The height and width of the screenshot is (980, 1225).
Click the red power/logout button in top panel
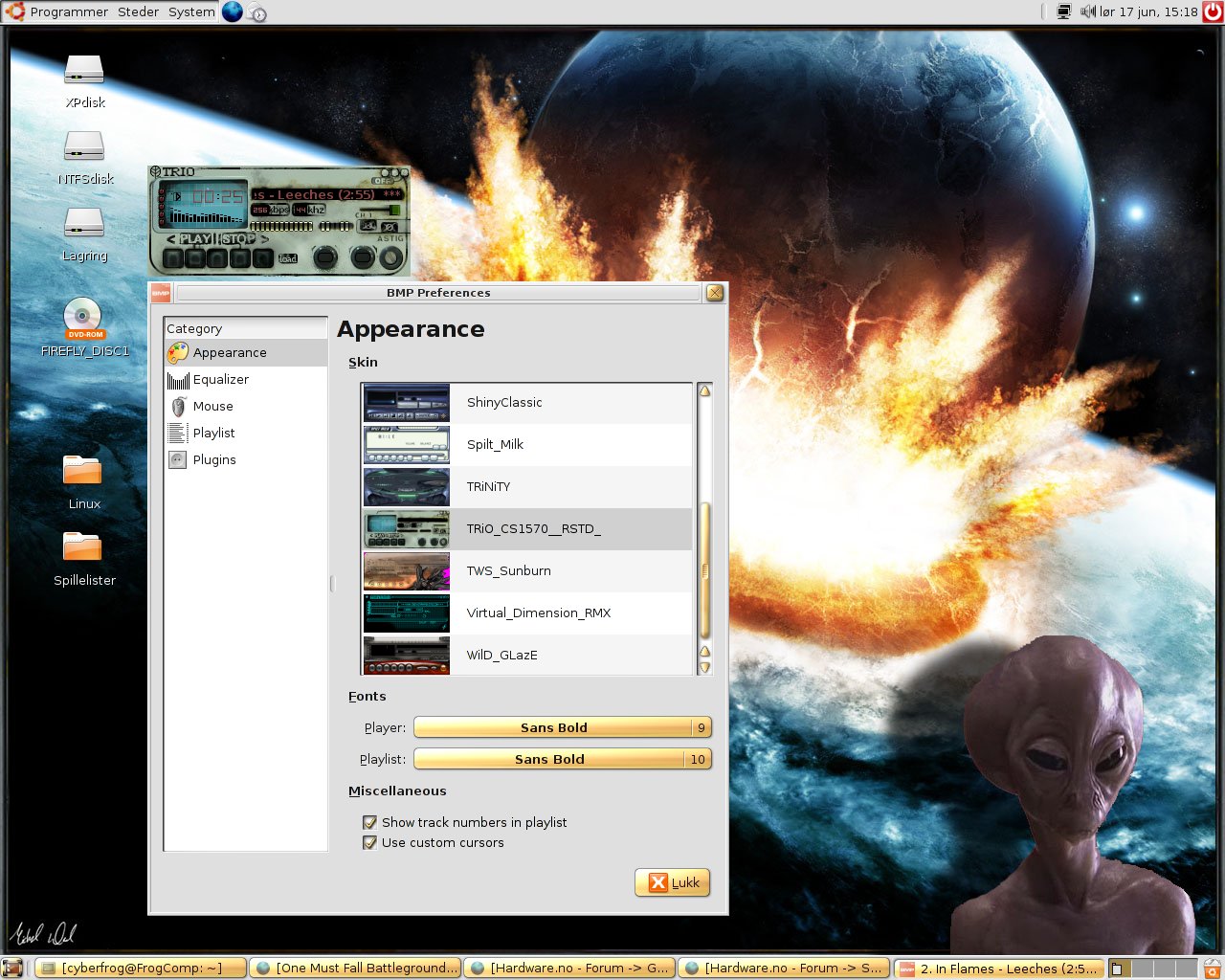coord(1213,11)
